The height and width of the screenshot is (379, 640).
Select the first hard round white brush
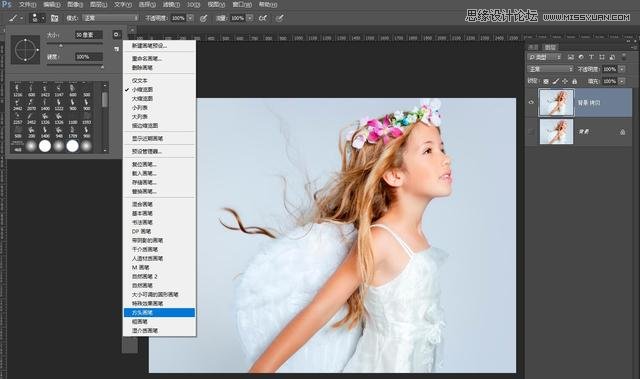pyautogui.click(x=45, y=146)
